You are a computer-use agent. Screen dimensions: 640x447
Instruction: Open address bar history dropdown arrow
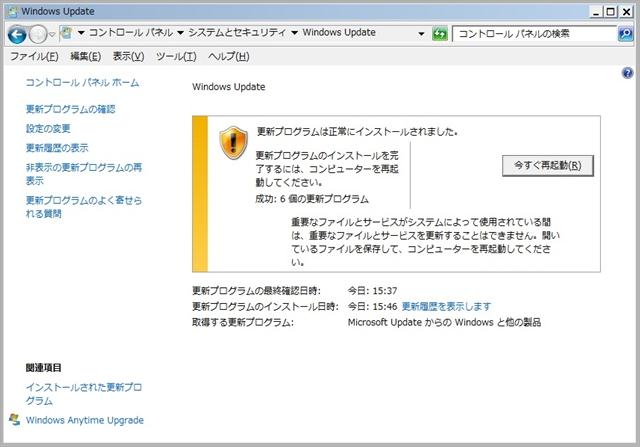point(421,33)
